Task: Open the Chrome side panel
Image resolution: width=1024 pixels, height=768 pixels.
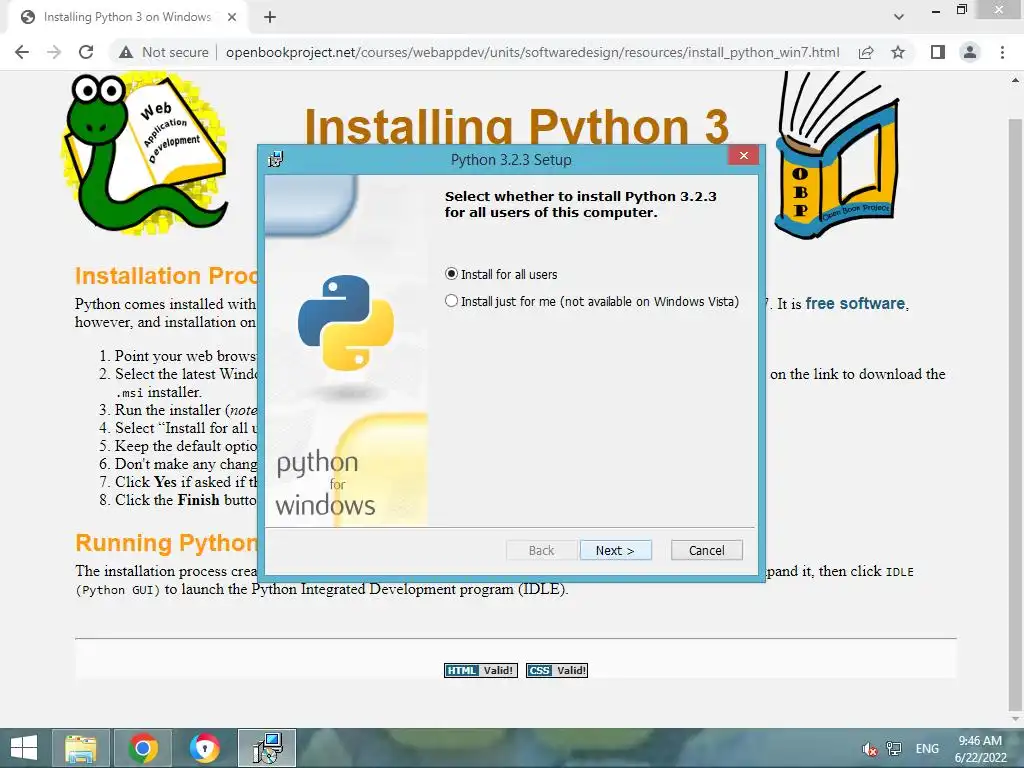Action: pos(938,52)
